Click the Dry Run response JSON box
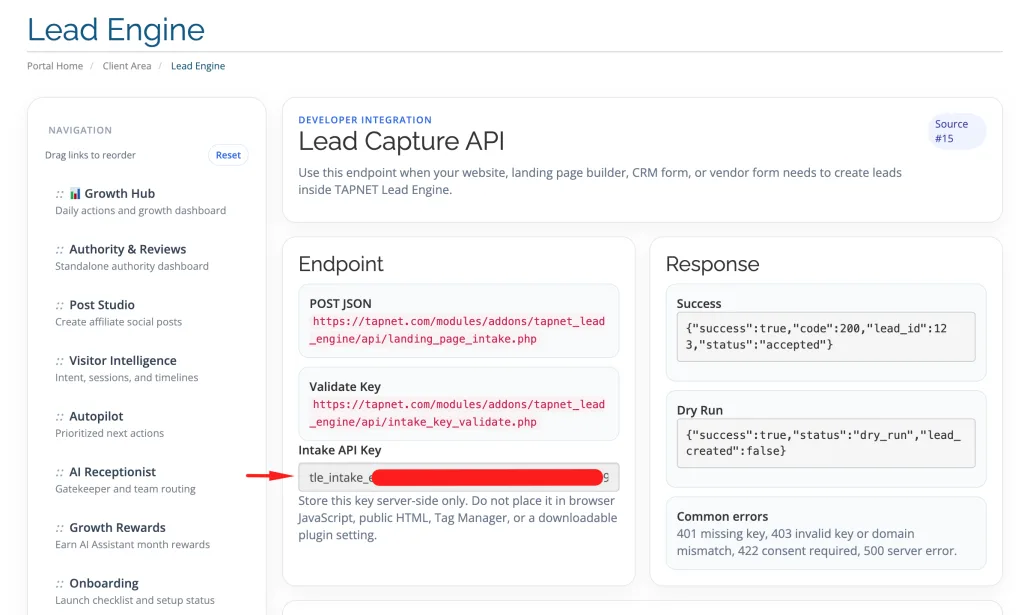This screenshot has height=615, width=1024. [825, 443]
